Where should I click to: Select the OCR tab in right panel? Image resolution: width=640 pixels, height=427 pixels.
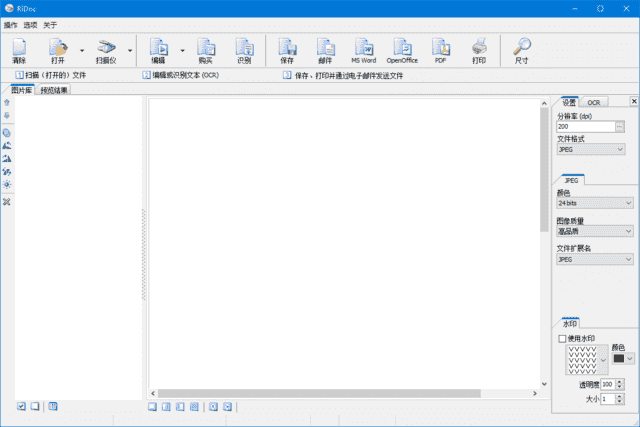594,102
